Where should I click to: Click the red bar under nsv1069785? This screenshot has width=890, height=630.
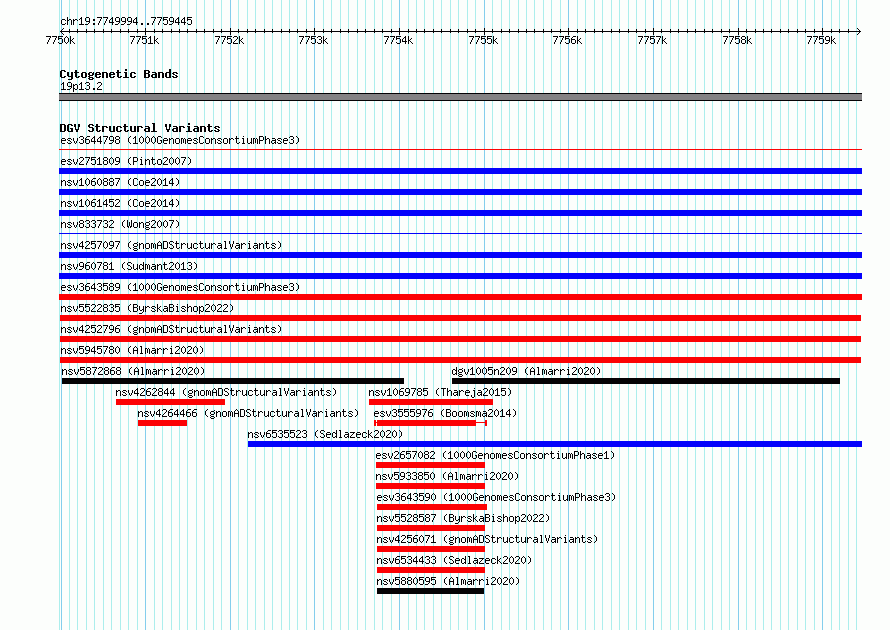[x=431, y=402]
